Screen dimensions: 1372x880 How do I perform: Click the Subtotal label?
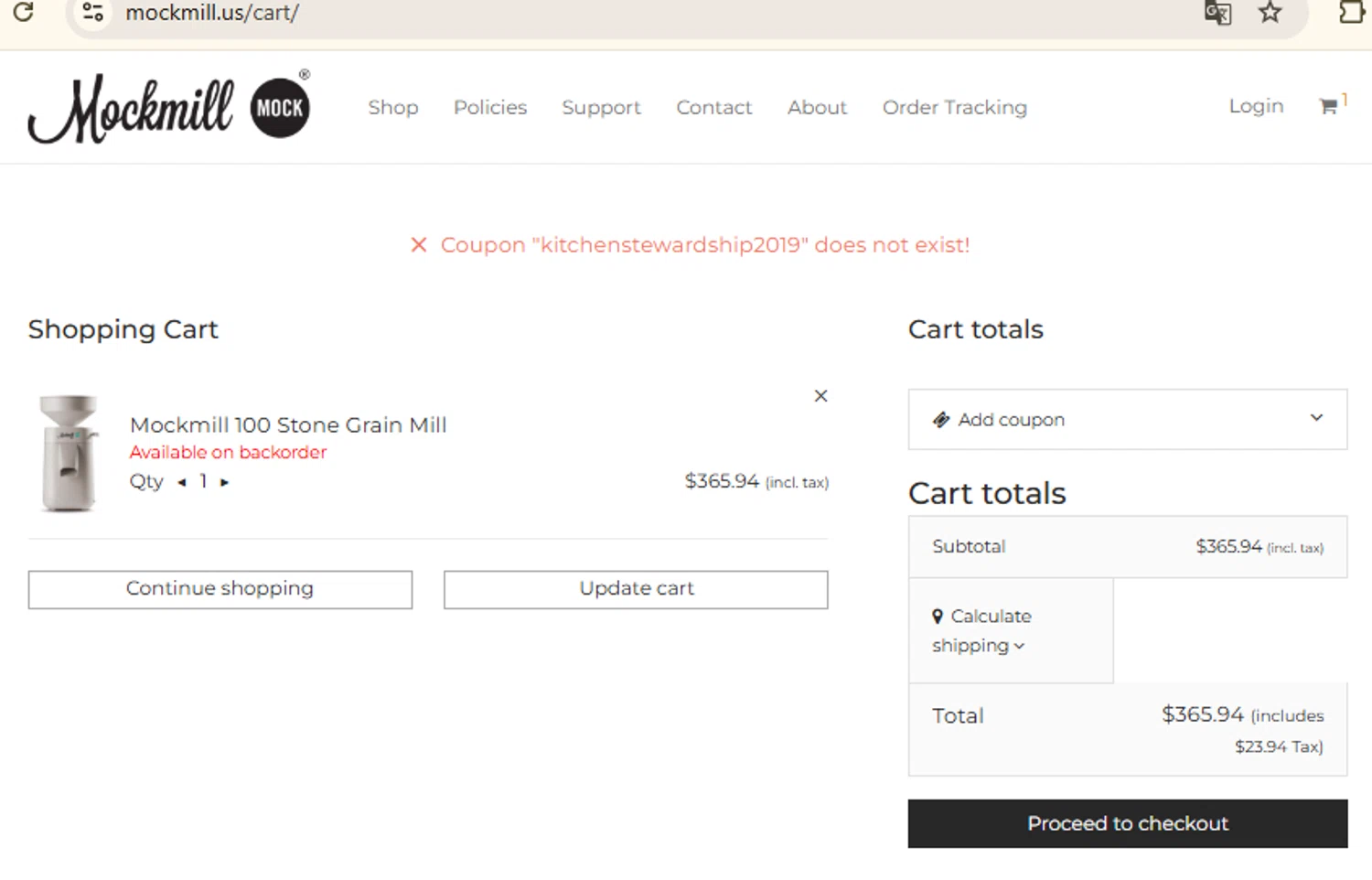point(969,546)
